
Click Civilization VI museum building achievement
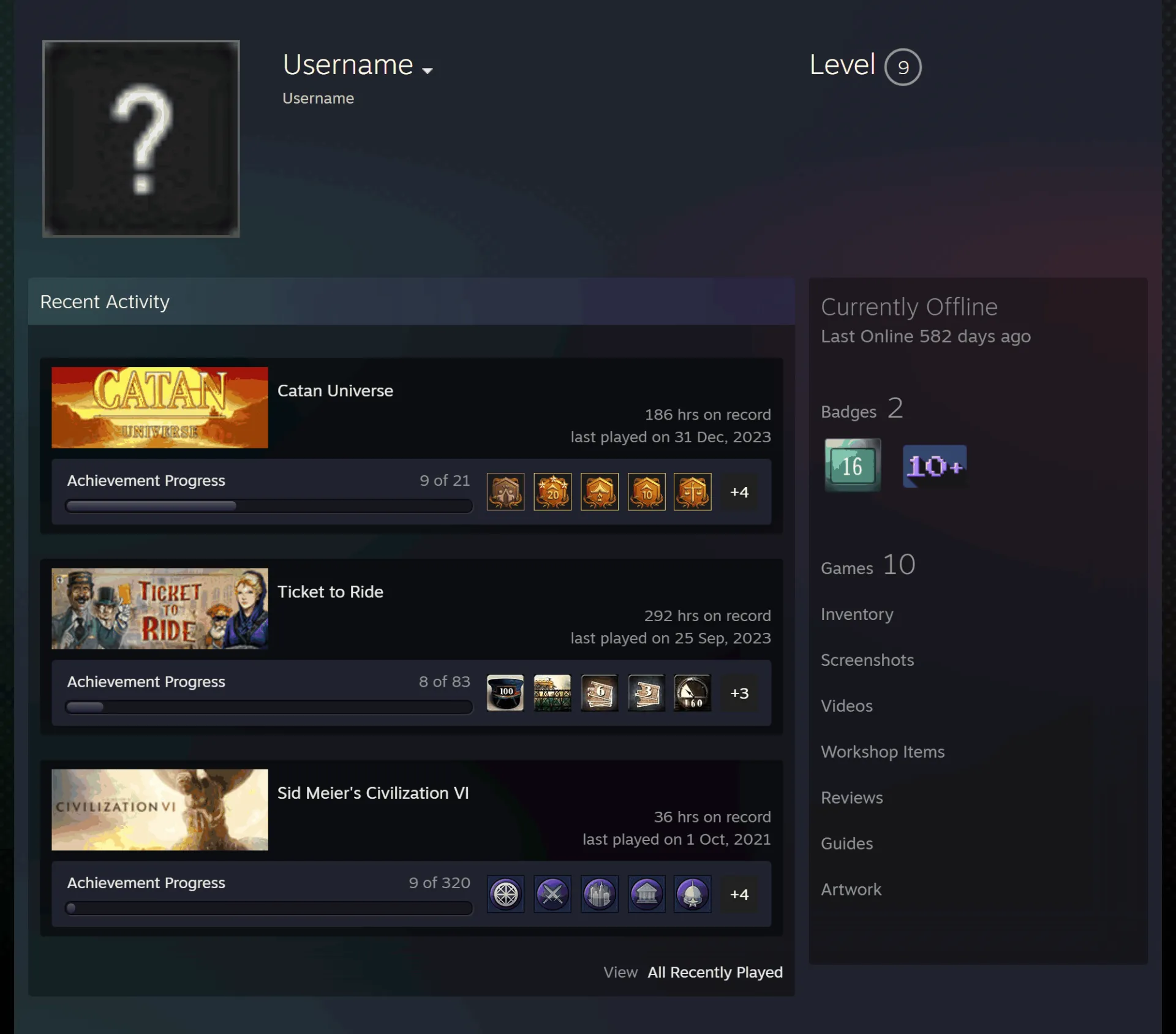click(646, 894)
